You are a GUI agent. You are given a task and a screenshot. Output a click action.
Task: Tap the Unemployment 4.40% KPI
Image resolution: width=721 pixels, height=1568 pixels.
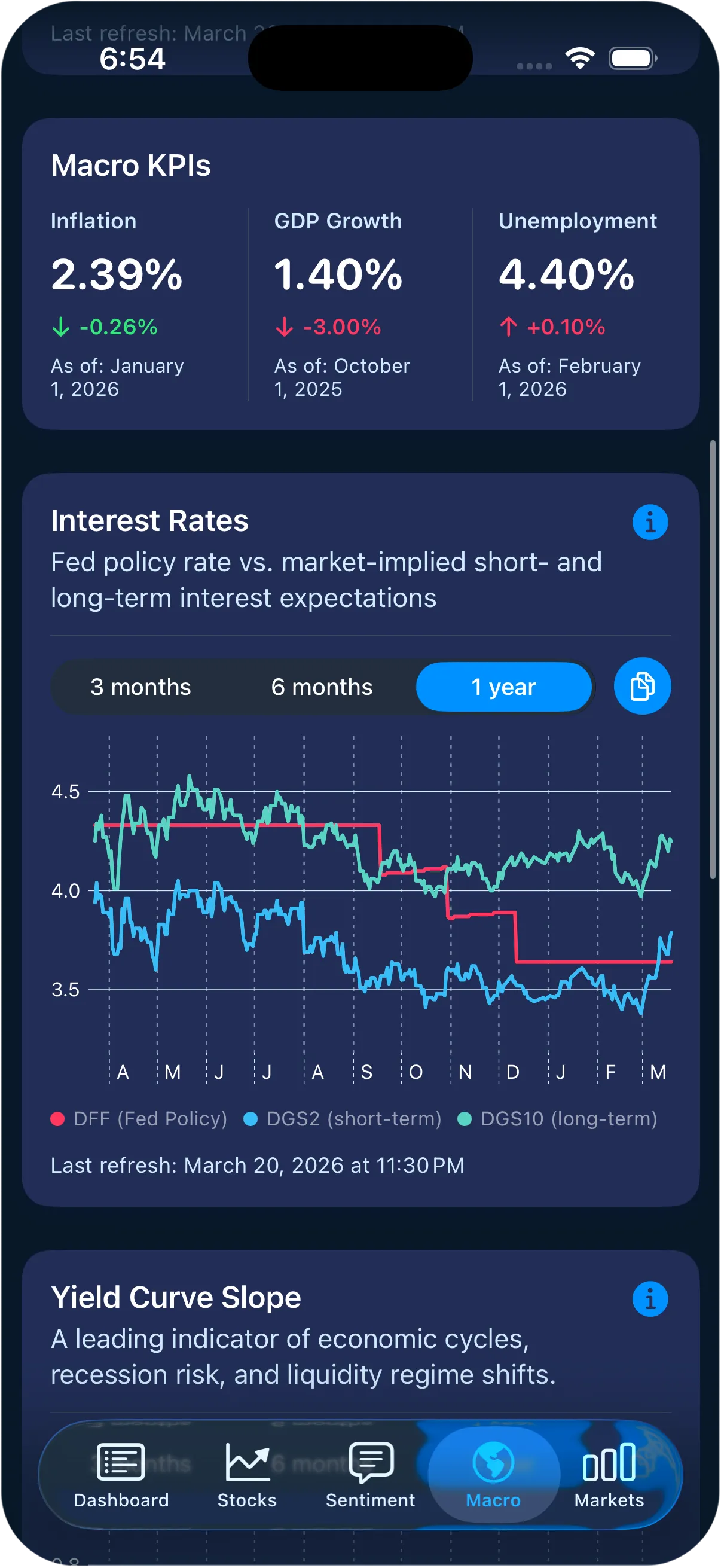[566, 274]
